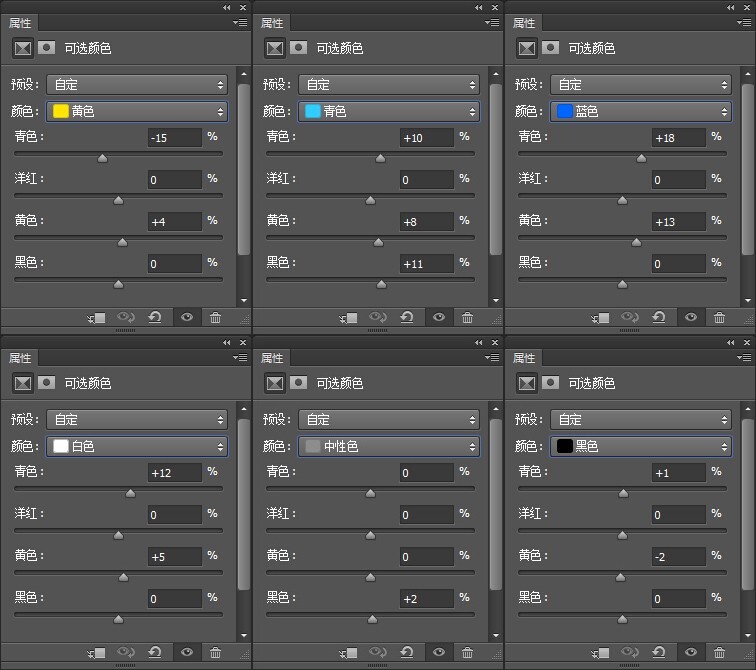Toggle layer visibility eye in 白色 panel
The height and width of the screenshot is (670, 756).
click(x=187, y=652)
